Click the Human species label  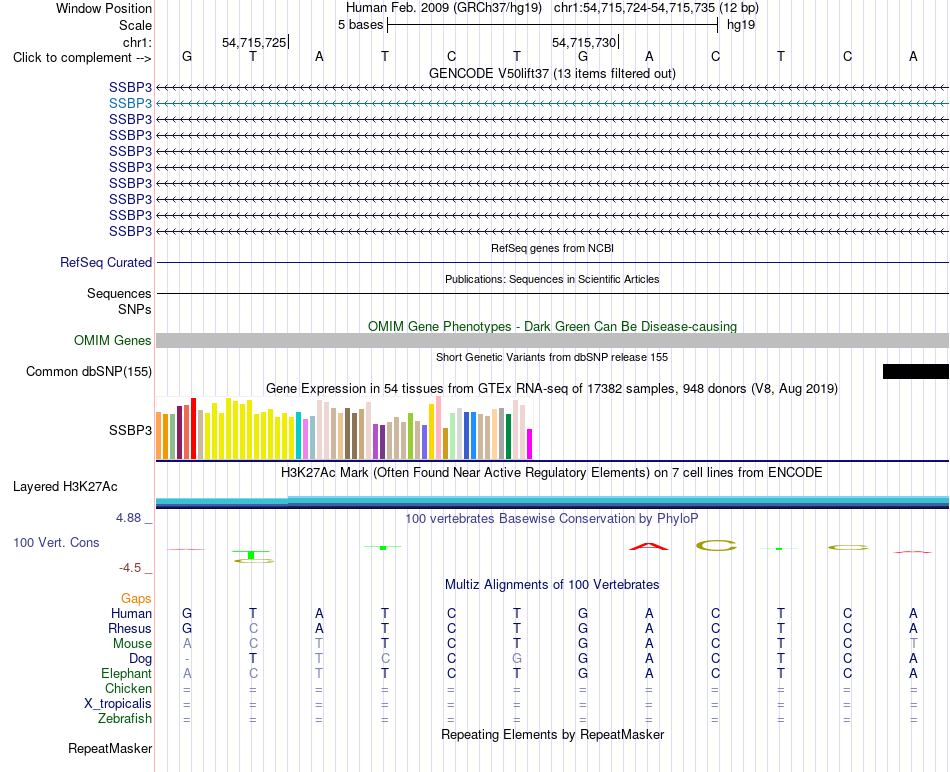tap(131, 613)
